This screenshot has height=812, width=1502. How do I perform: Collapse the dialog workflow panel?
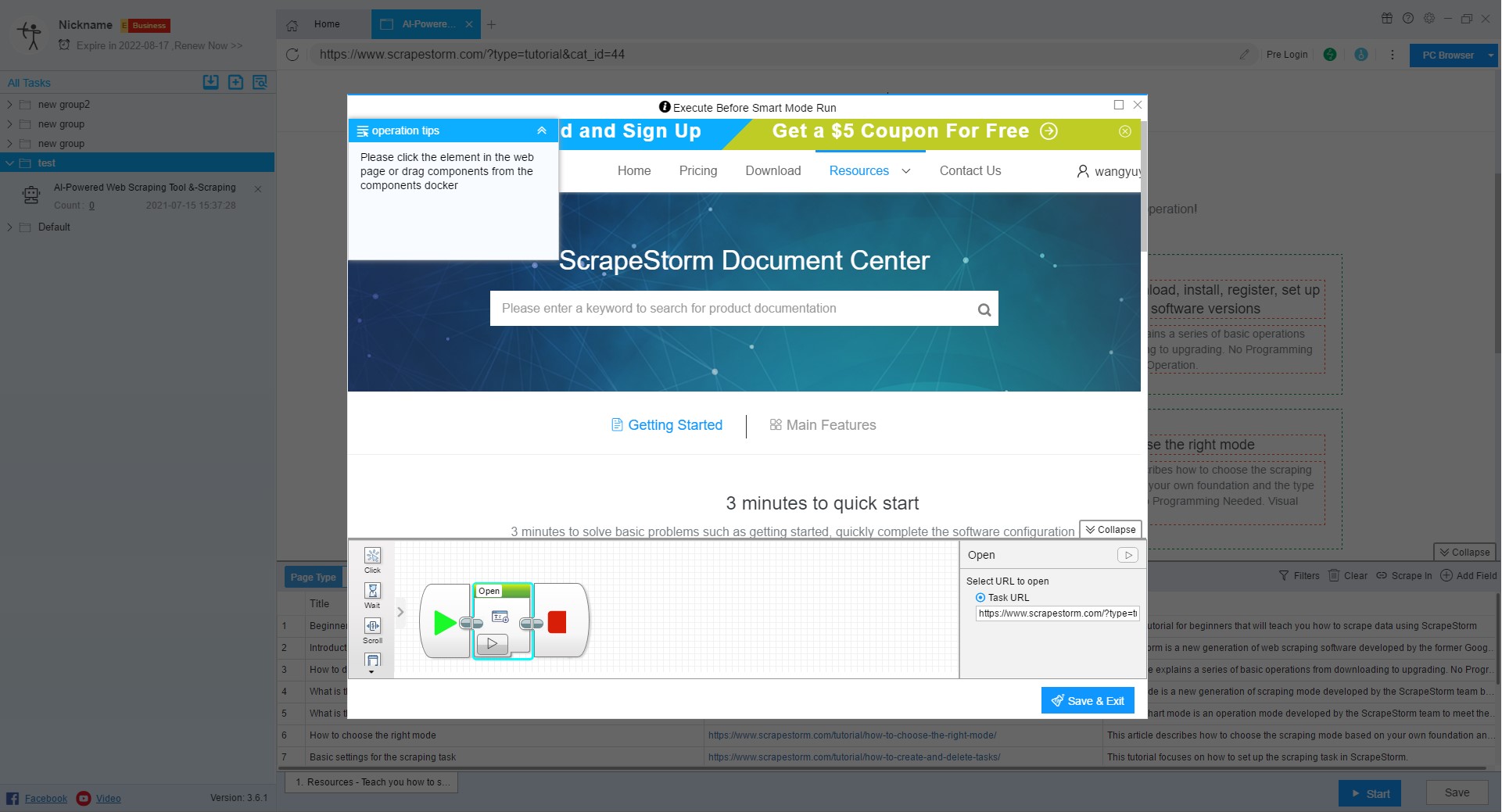coord(1110,529)
